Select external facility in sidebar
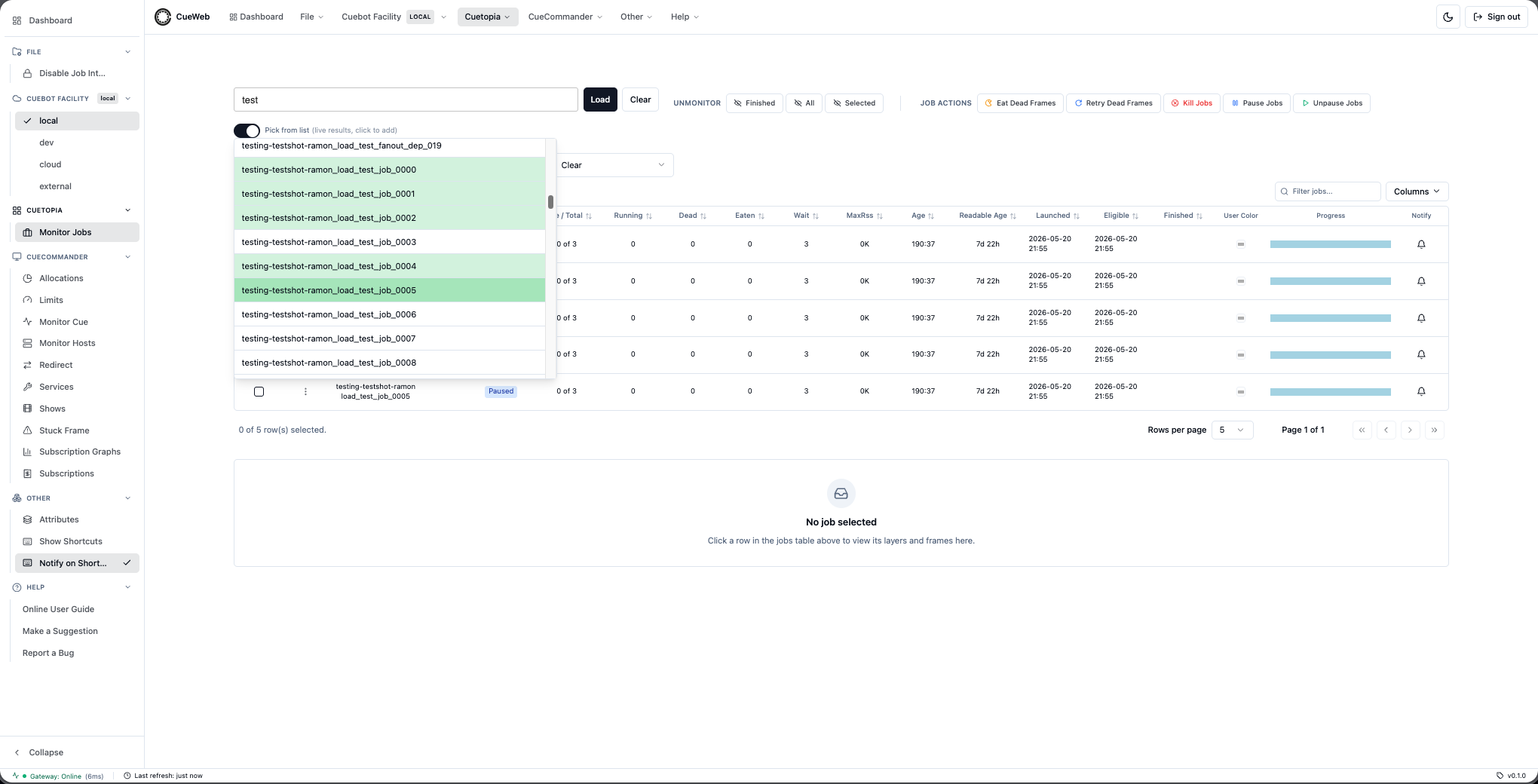 click(77, 186)
